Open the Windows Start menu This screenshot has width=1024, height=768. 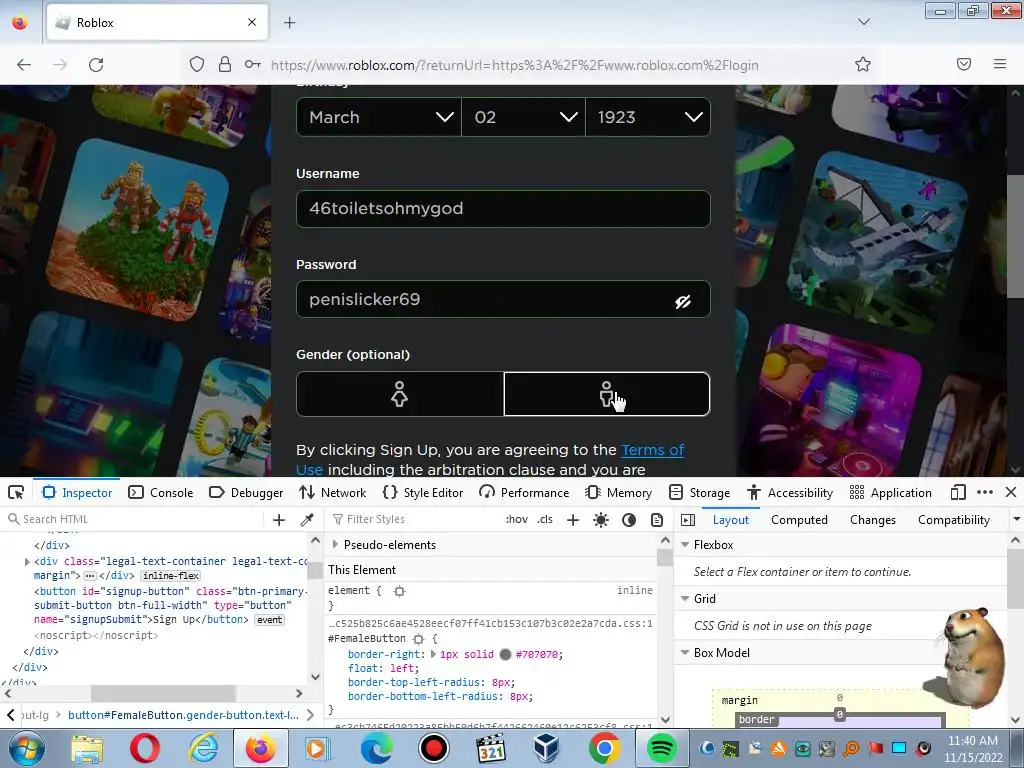(26, 748)
